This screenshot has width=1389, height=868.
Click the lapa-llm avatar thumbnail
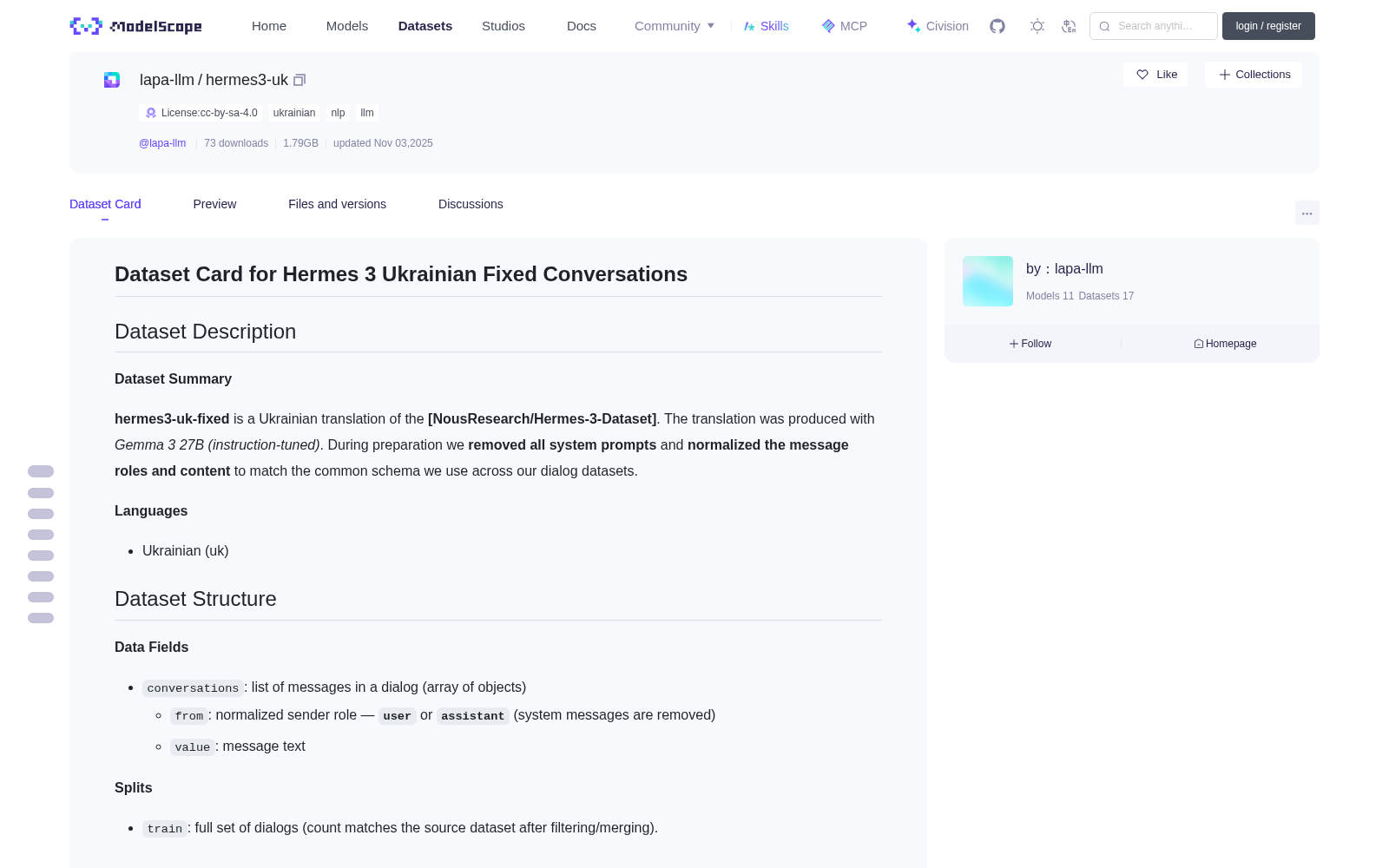click(988, 281)
